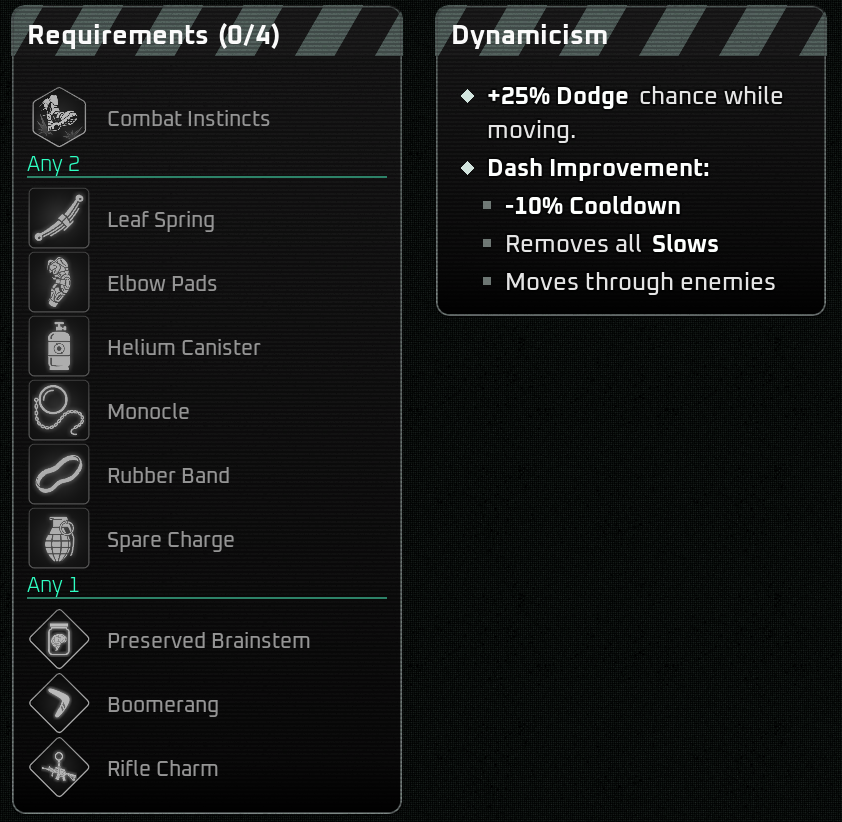The width and height of the screenshot is (842, 822).
Task: Click the Elbow Pads icon
Action: 59,283
